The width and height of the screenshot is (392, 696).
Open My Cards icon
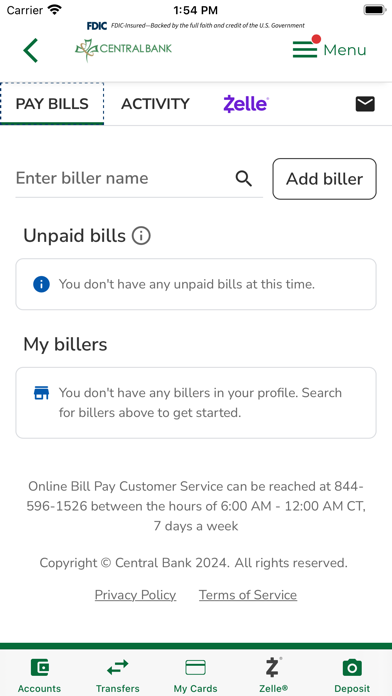pos(195,667)
